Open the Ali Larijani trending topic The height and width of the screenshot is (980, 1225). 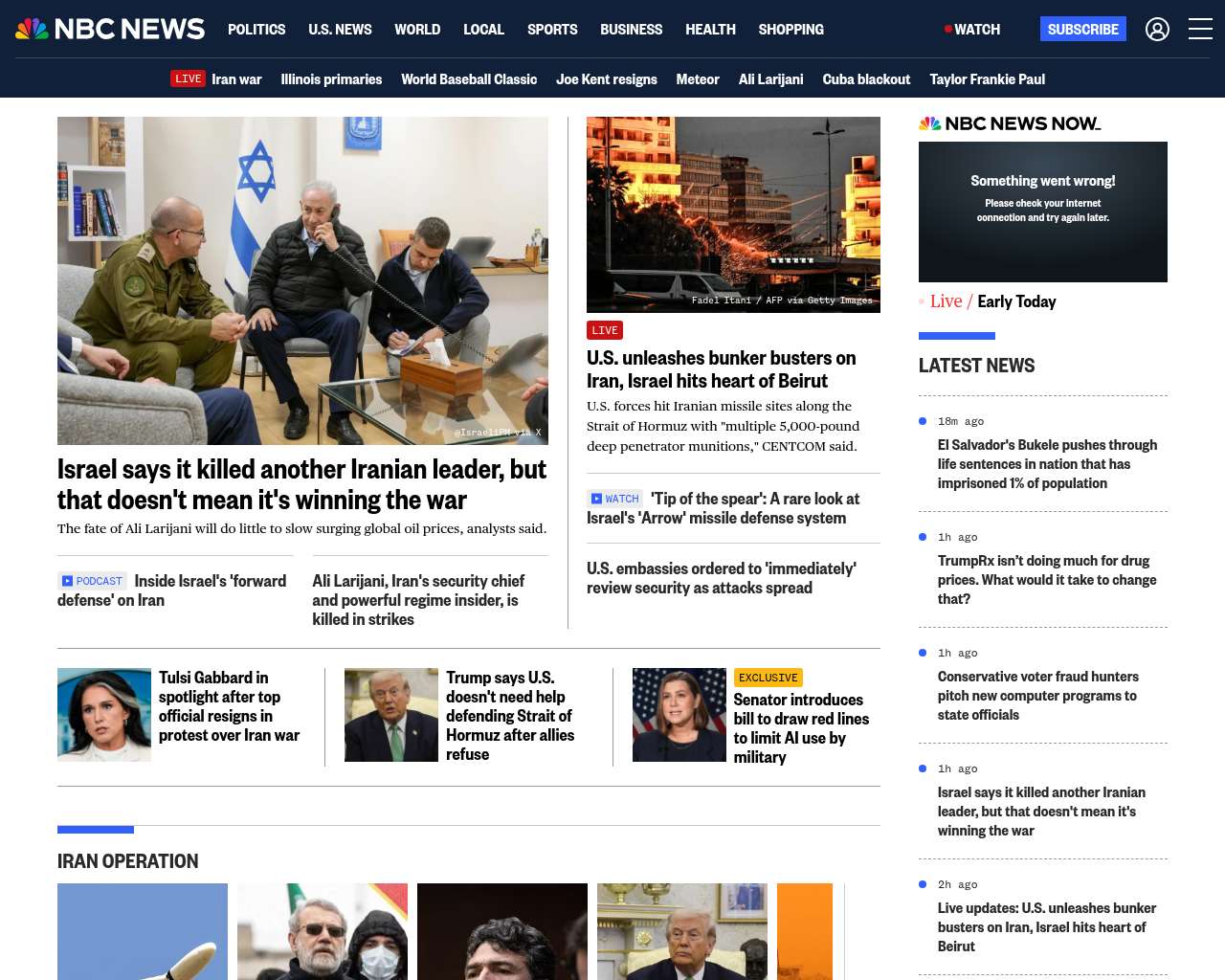click(770, 79)
